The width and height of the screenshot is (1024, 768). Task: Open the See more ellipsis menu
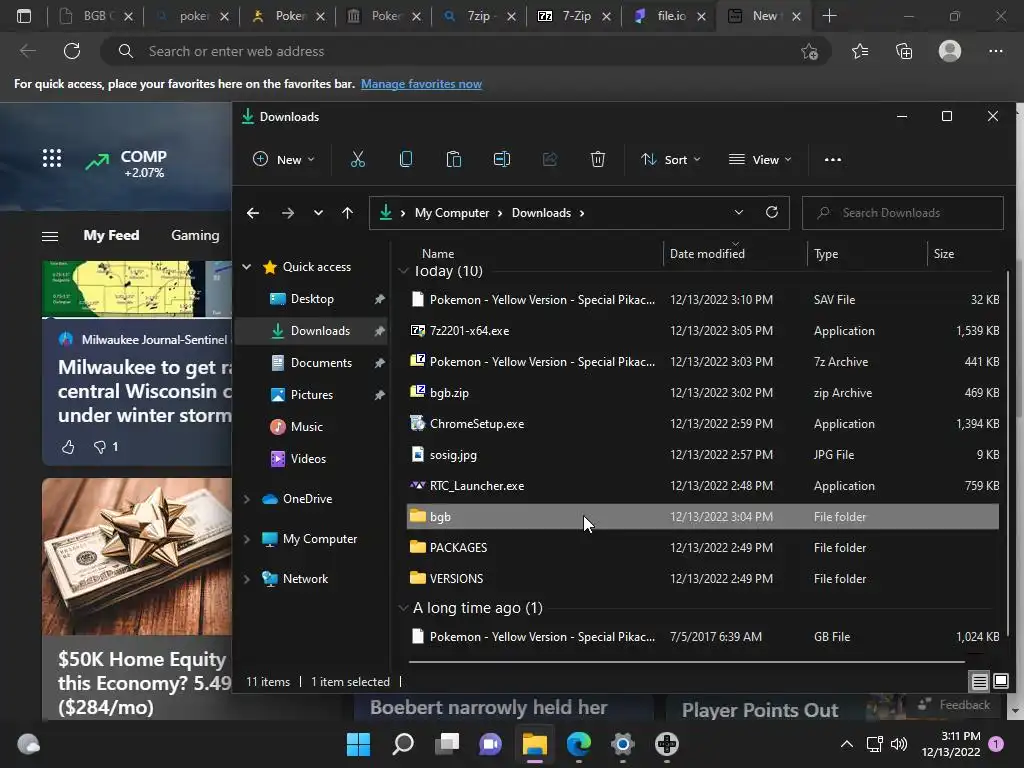pos(832,160)
